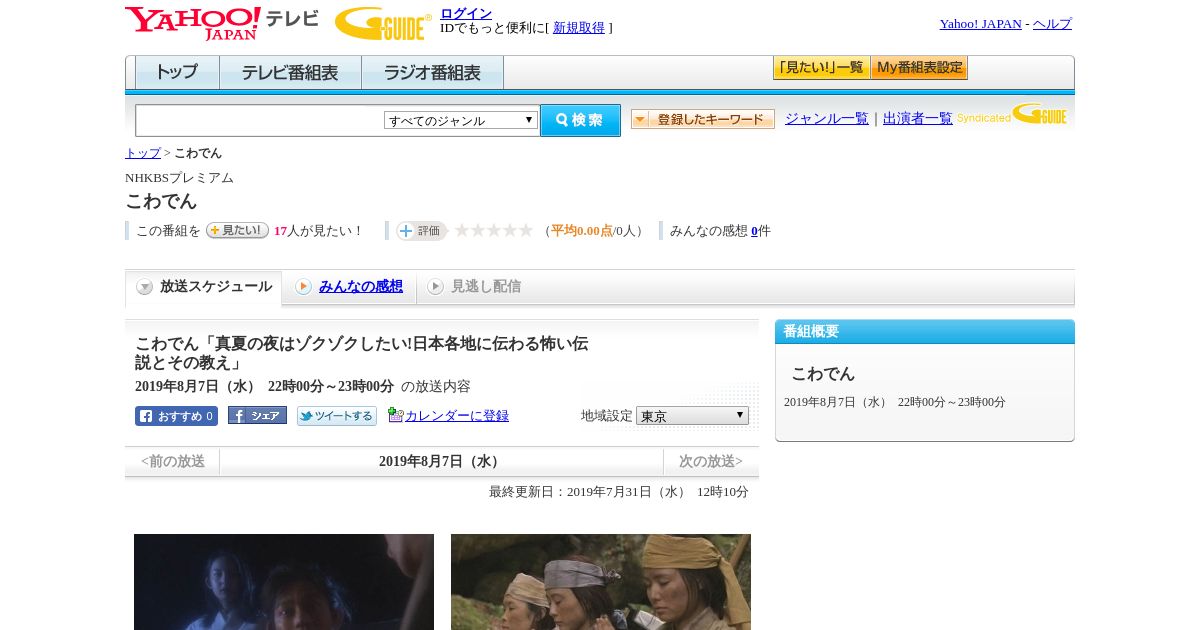Image resolution: width=1200 pixels, height=630 pixels.
Task: Click the こわでん program heading under NHKBSプレミアム
Action: coord(161,201)
